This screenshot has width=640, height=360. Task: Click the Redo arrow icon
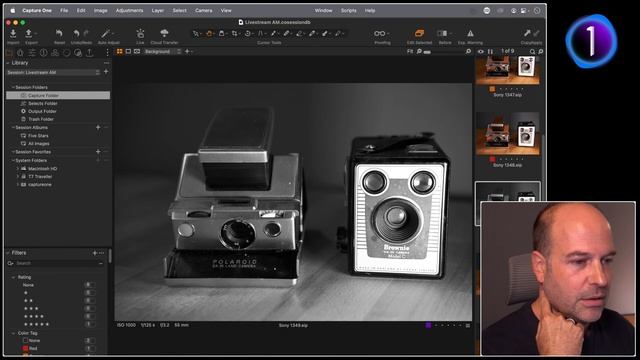(x=86, y=33)
